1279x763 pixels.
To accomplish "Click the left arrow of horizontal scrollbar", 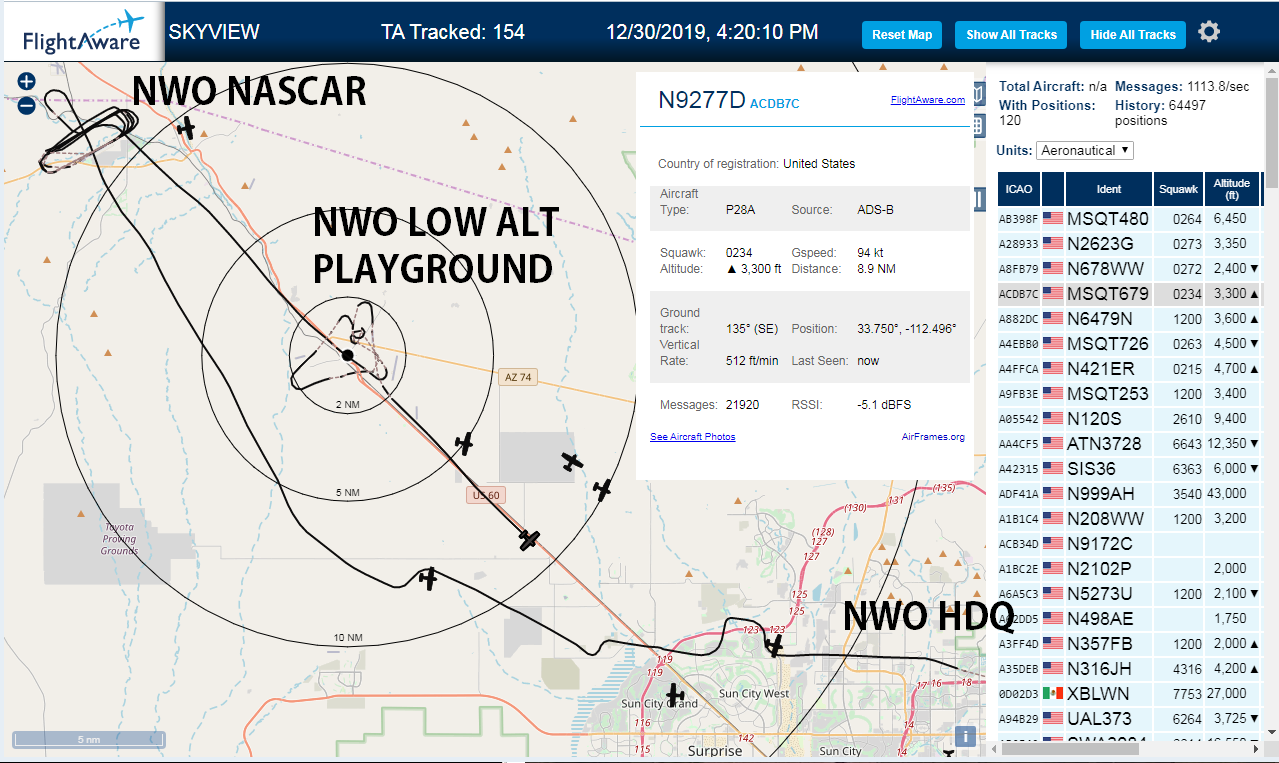I will point(996,747).
